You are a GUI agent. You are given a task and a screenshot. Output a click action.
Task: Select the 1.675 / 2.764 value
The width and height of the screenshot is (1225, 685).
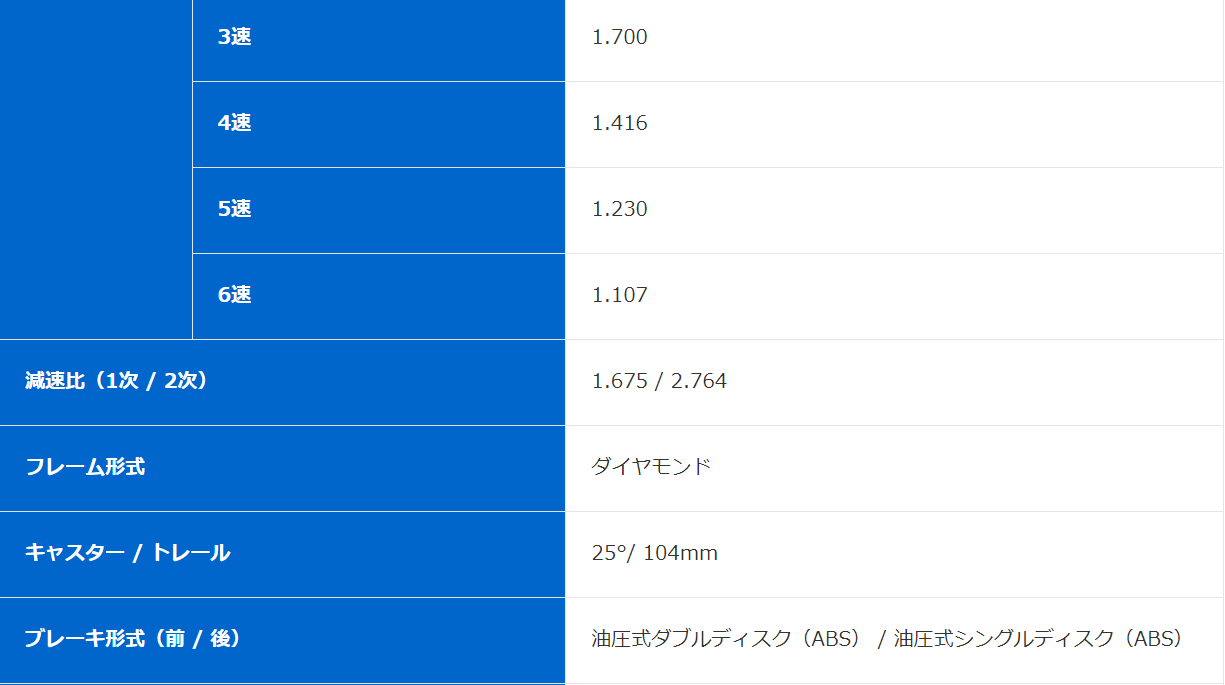click(660, 381)
